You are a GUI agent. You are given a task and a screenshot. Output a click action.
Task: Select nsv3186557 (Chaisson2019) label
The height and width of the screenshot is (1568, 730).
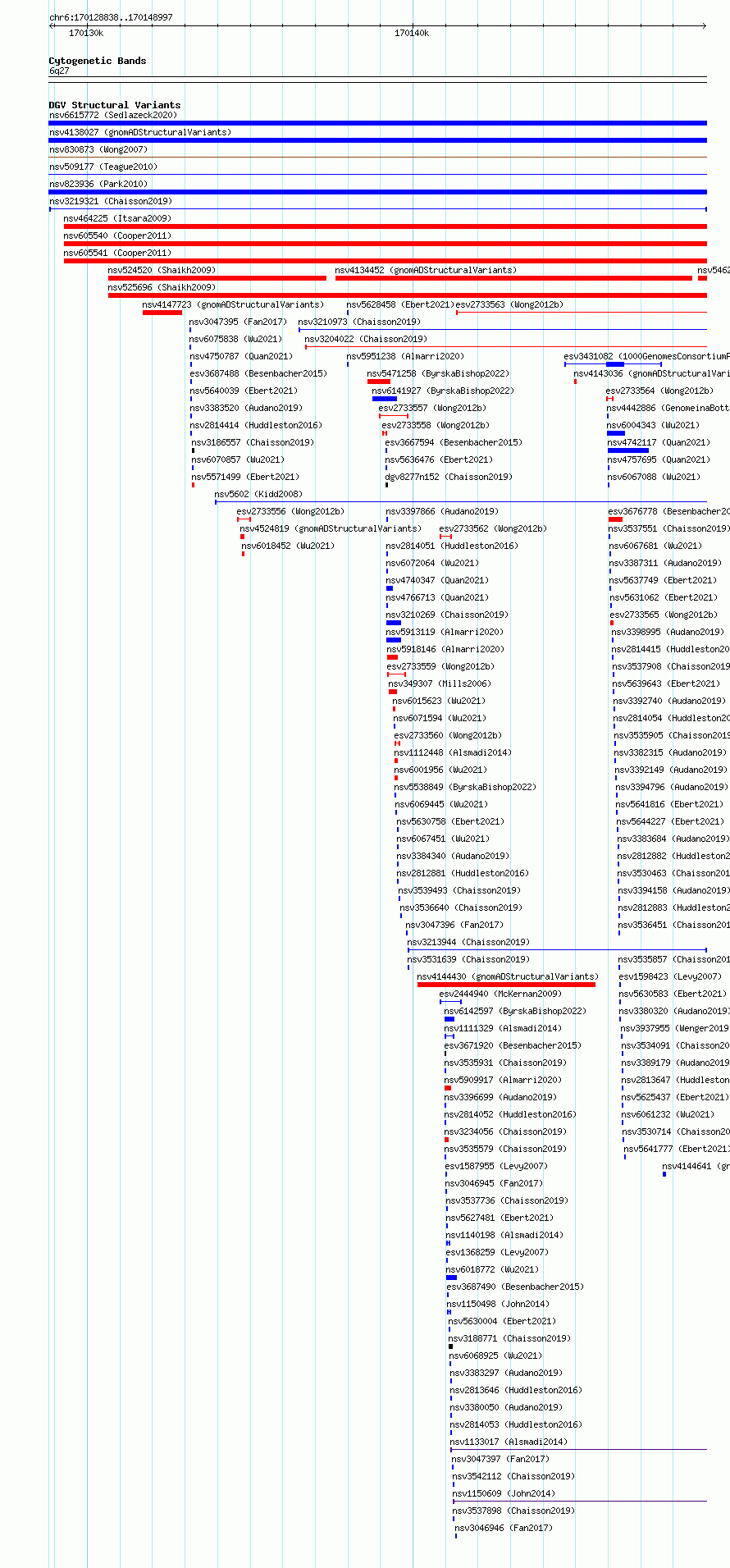pyautogui.click(x=253, y=442)
